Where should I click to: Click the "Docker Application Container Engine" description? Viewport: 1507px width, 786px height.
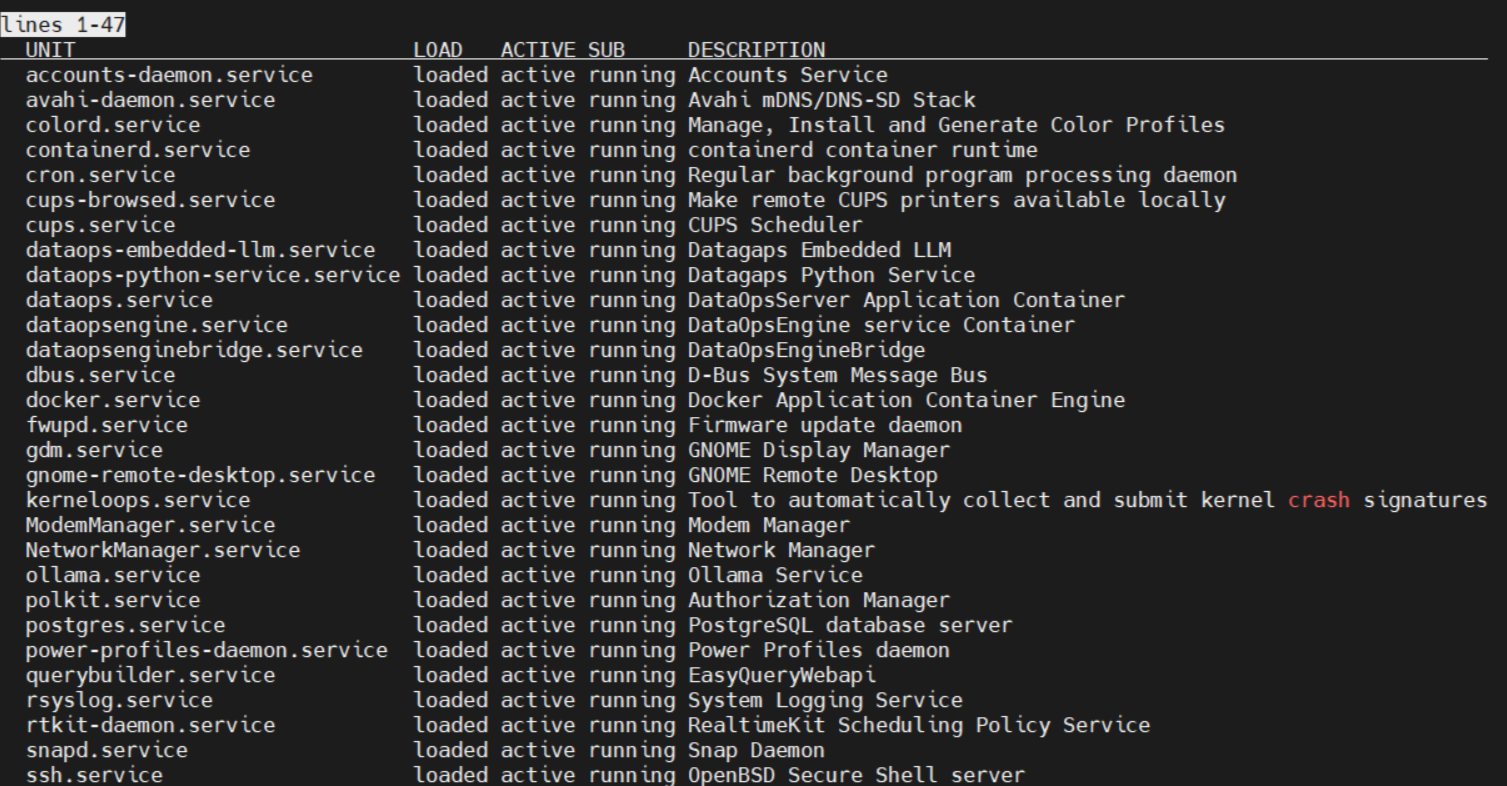click(906, 400)
